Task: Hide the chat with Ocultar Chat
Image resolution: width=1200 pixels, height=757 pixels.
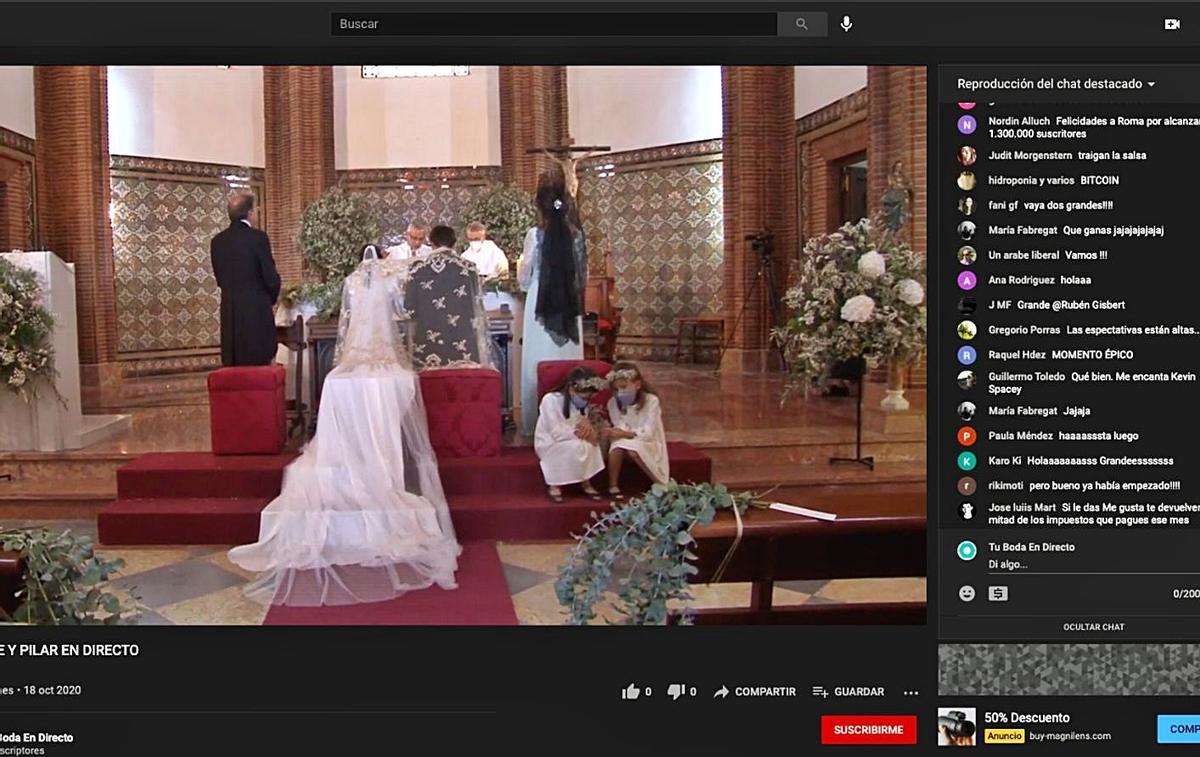Action: point(1093,627)
